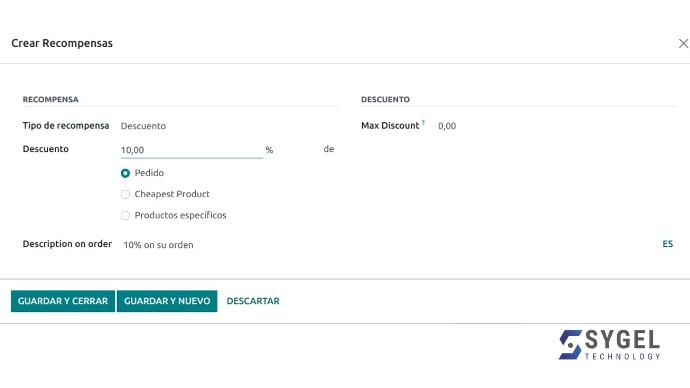Click DESCARTAR to discard changes

(x=253, y=301)
